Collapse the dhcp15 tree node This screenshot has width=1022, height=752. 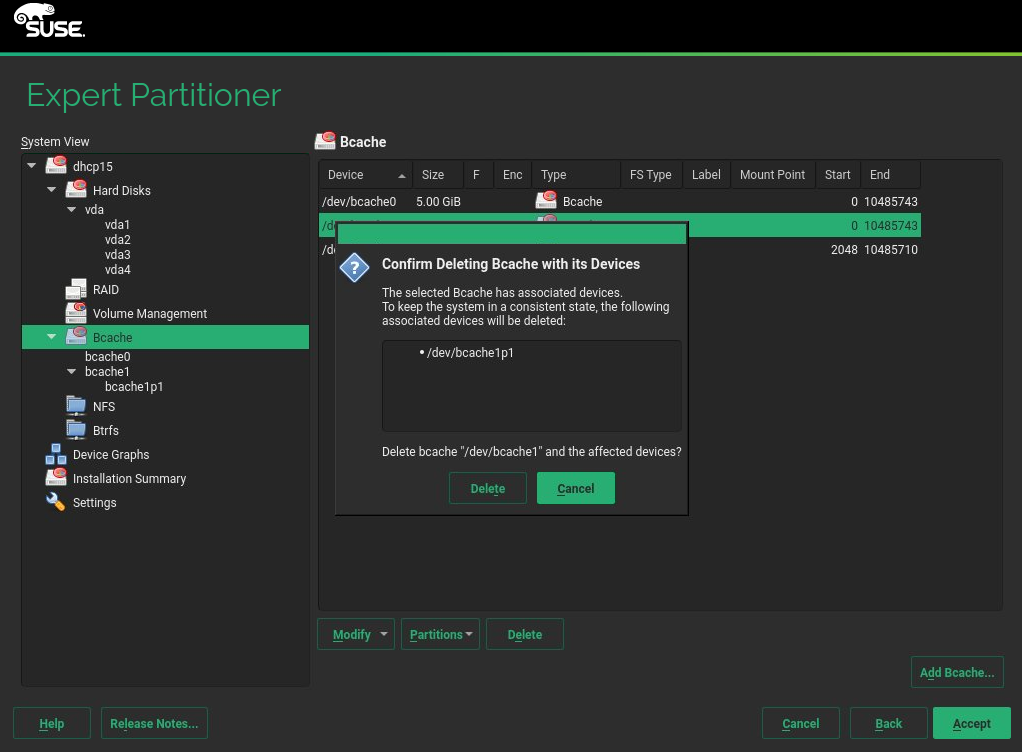click(32, 166)
